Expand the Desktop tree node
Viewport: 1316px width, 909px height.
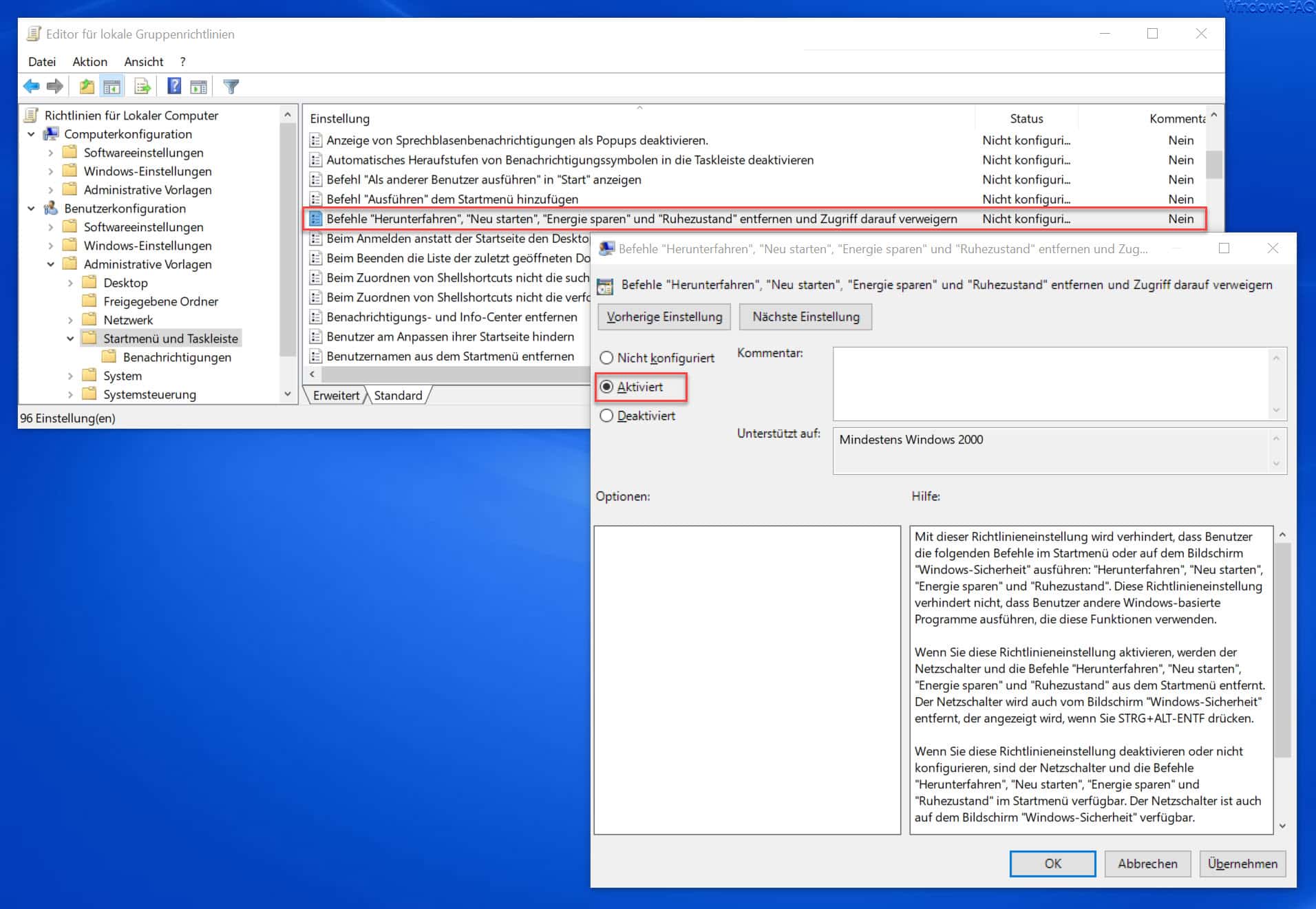(70, 283)
